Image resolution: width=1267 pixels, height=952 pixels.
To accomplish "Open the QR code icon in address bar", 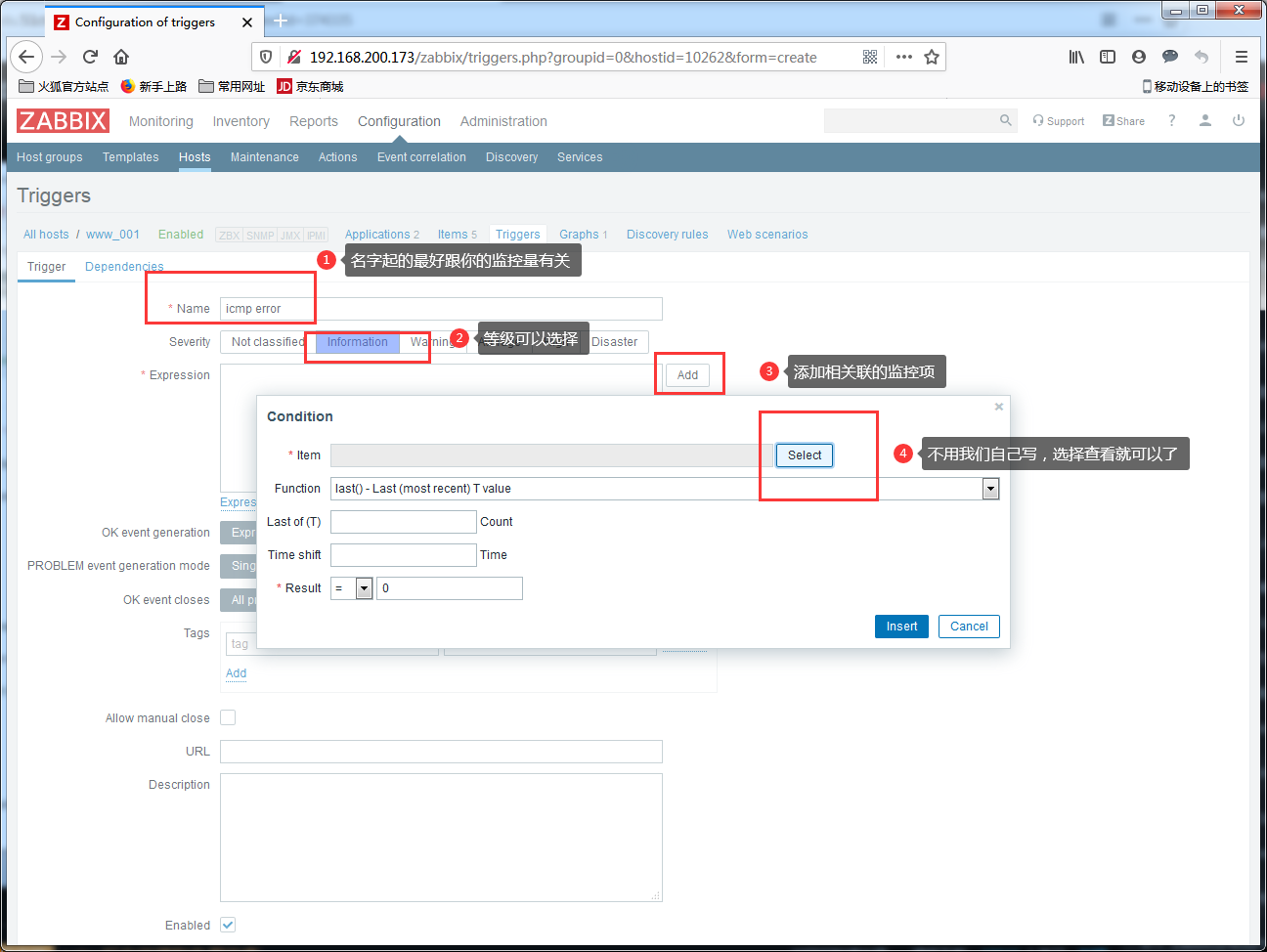I will click(870, 57).
